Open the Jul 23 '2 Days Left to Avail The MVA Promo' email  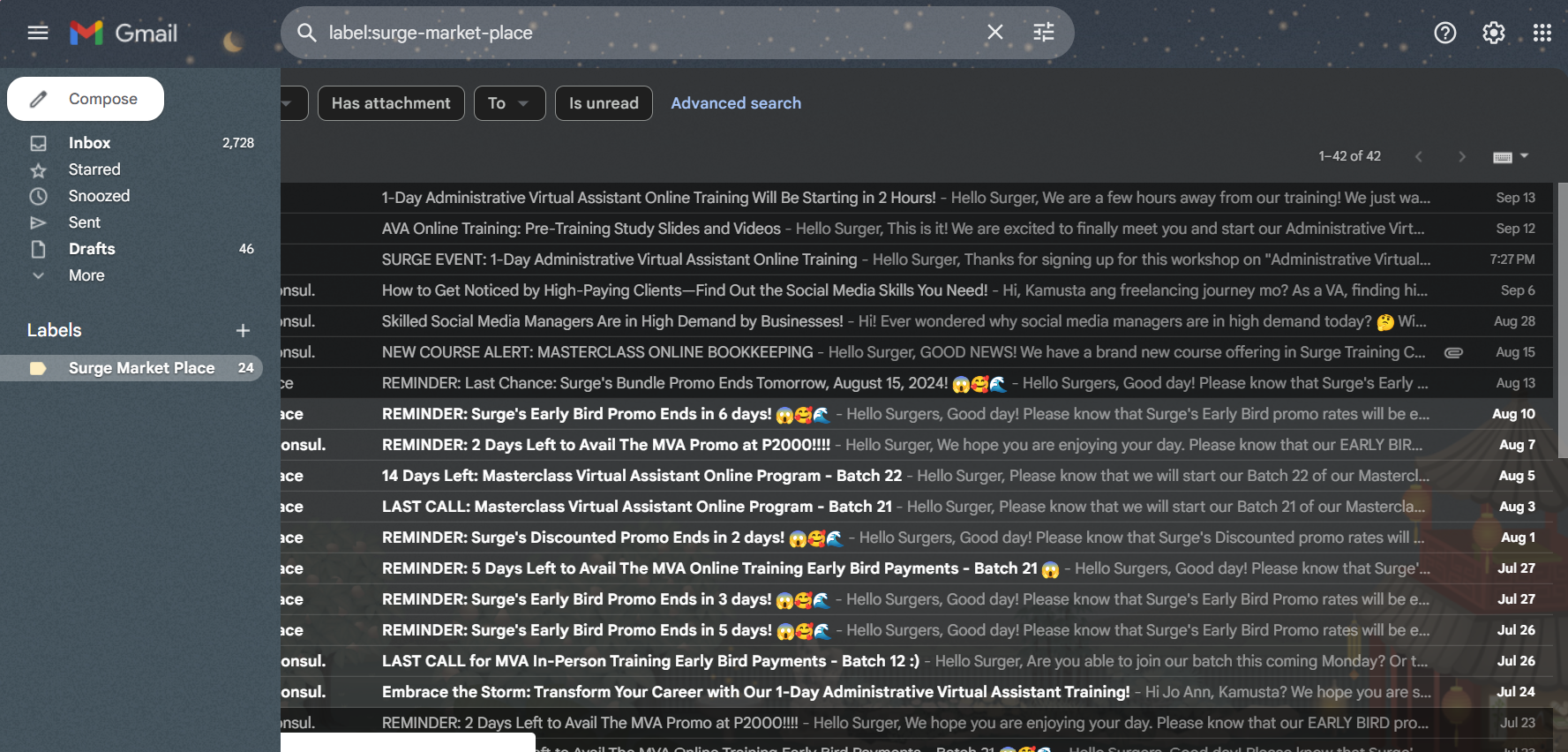point(917,723)
